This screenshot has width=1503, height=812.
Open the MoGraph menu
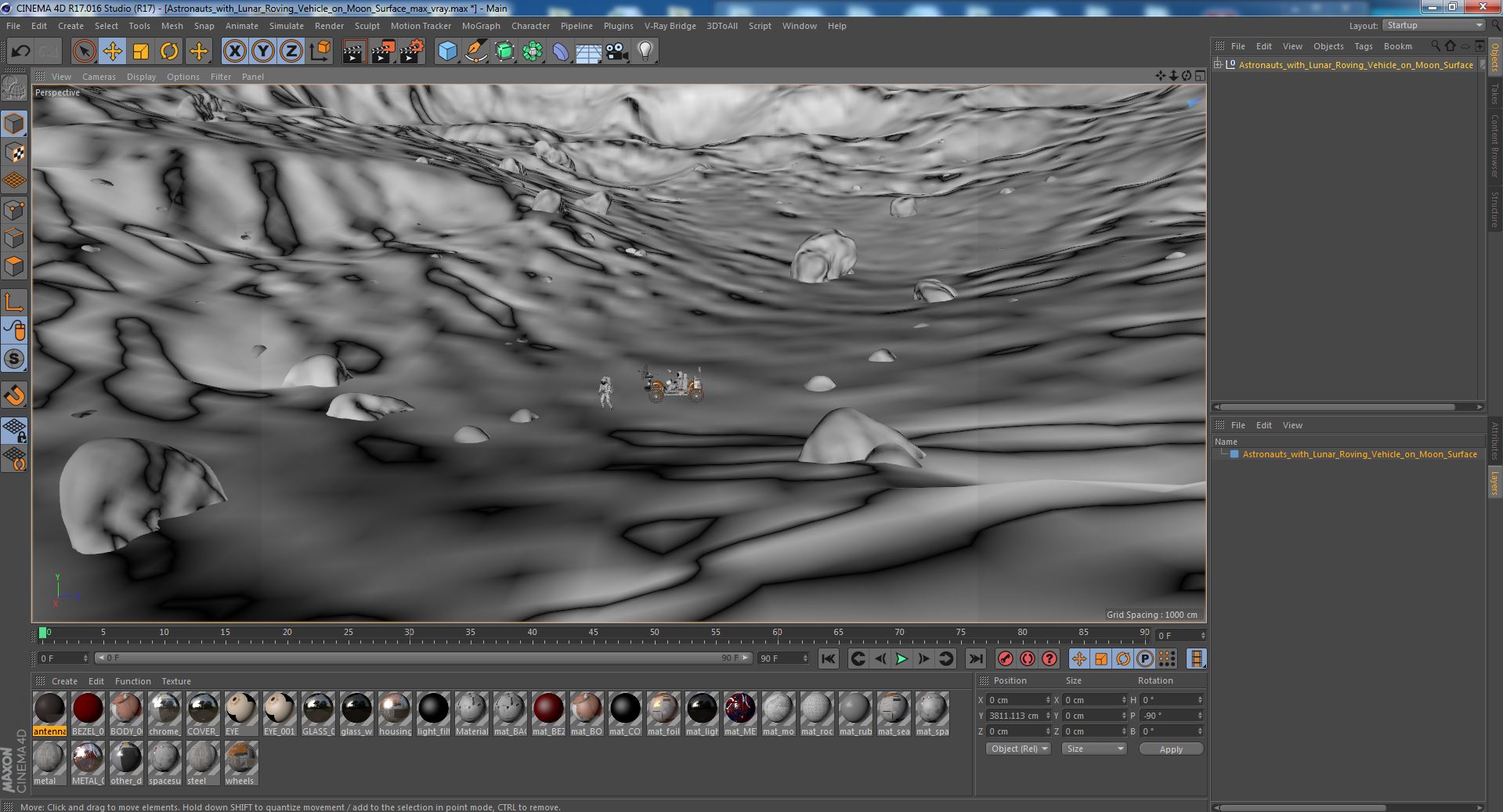pos(481,26)
